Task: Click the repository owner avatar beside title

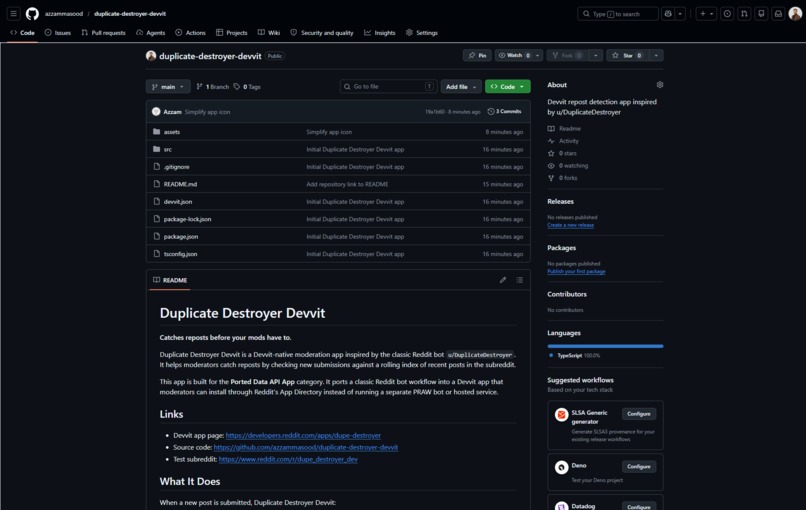Action: coord(151,56)
